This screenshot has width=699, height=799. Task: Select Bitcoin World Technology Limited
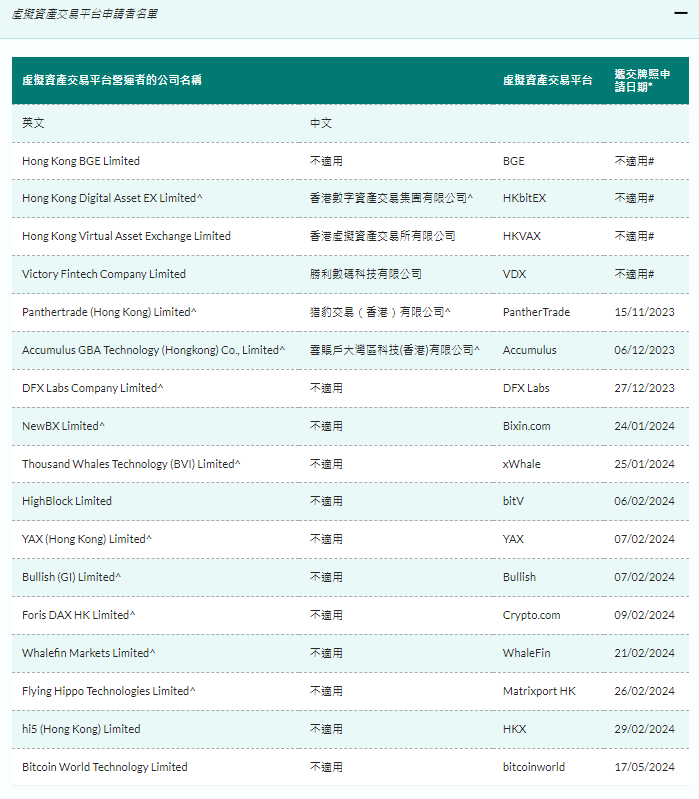pos(104,767)
